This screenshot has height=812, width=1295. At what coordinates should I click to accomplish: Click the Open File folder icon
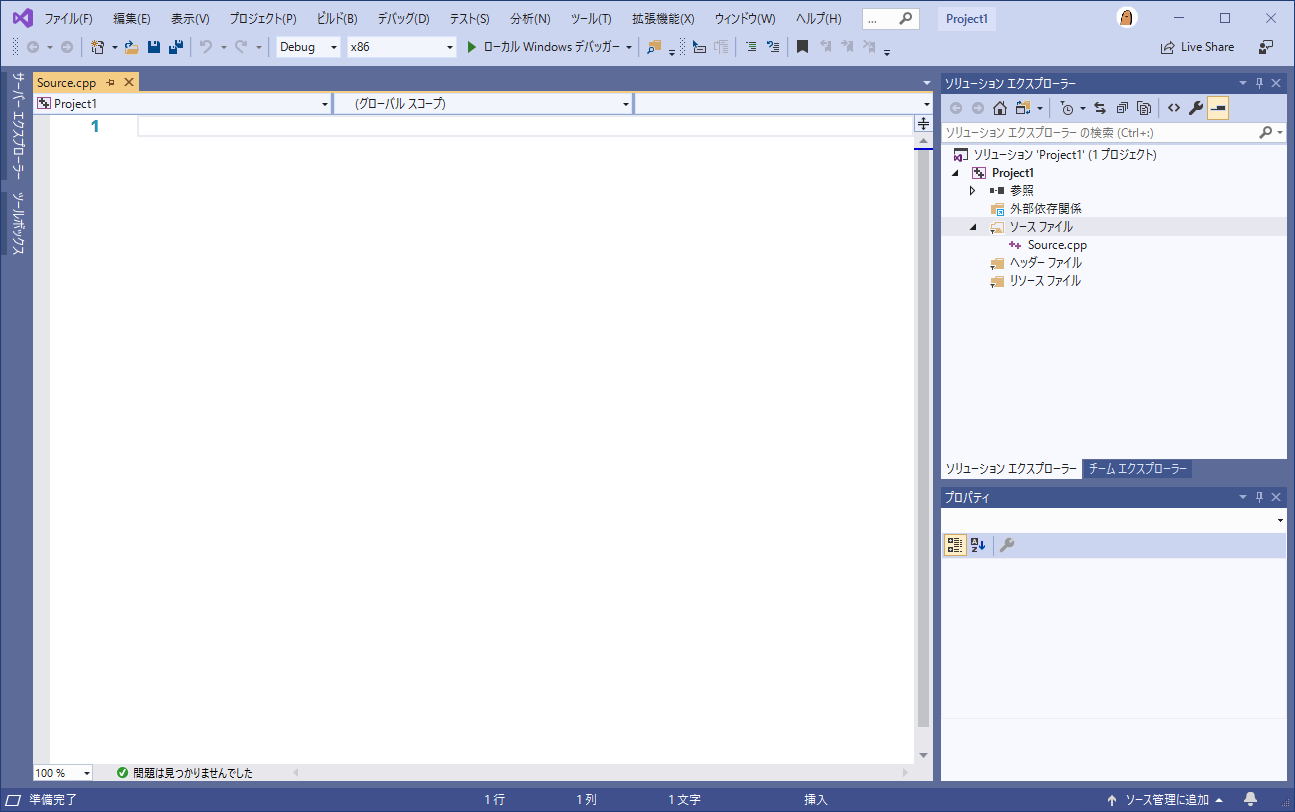[131, 47]
